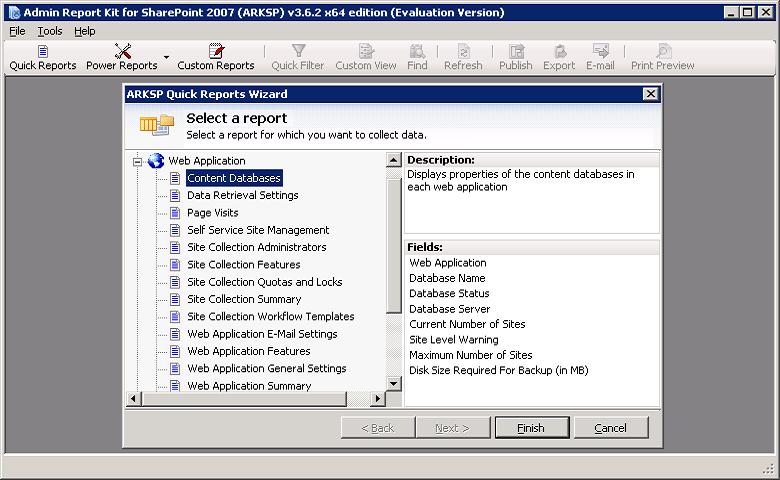Select Web Application Summary report
Viewport: 780px width, 480px height.
point(249,385)
